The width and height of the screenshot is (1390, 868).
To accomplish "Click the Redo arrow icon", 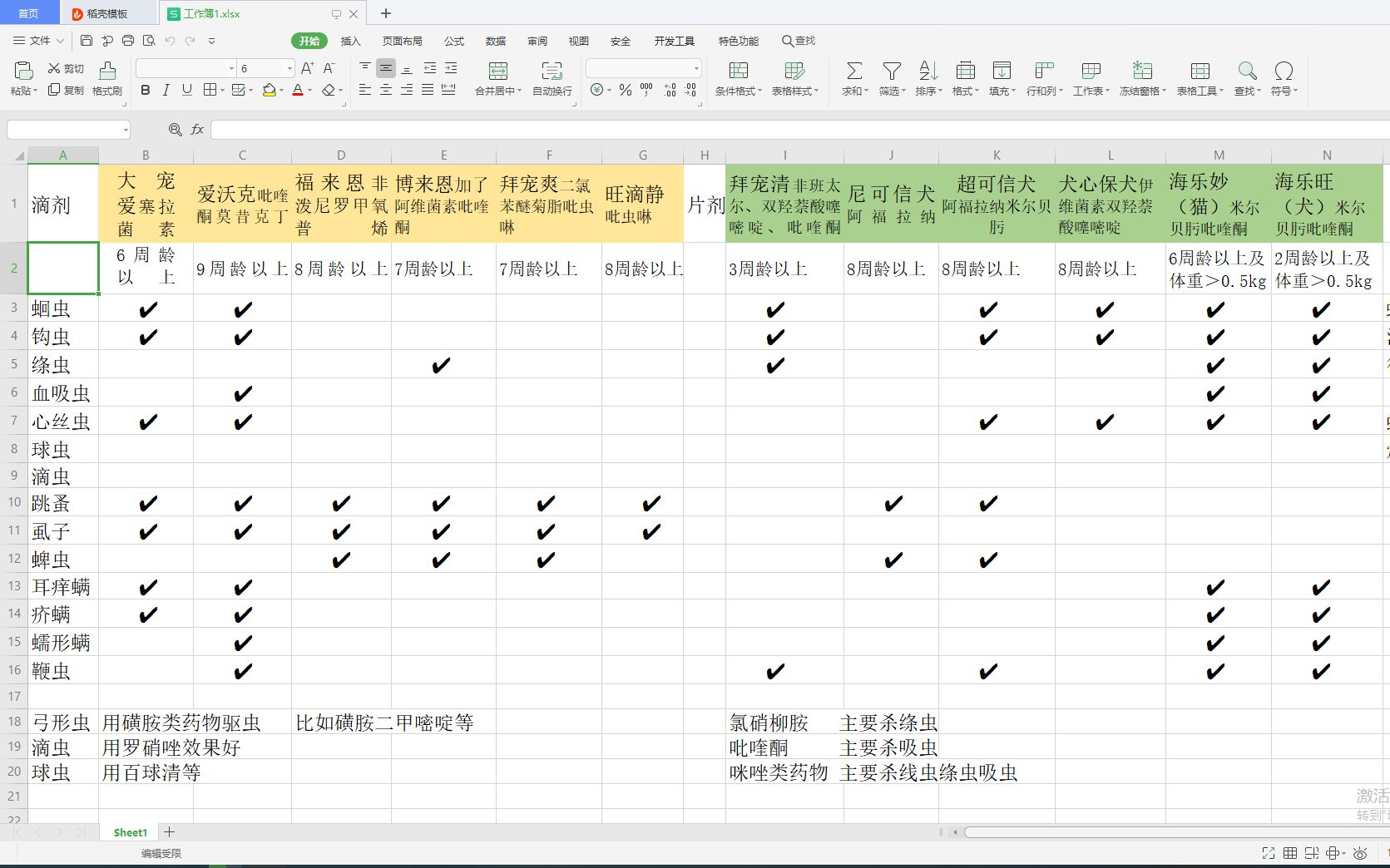I will point(190,40).
